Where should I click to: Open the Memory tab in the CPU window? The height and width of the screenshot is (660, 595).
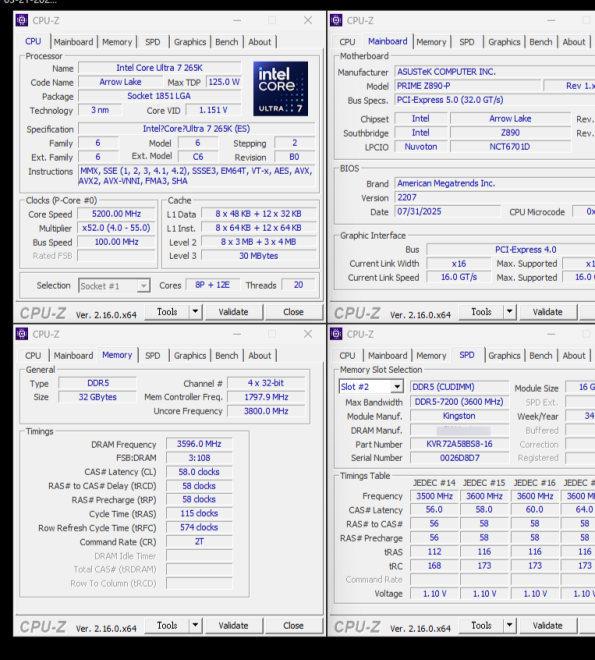click(x=117, y=42)
